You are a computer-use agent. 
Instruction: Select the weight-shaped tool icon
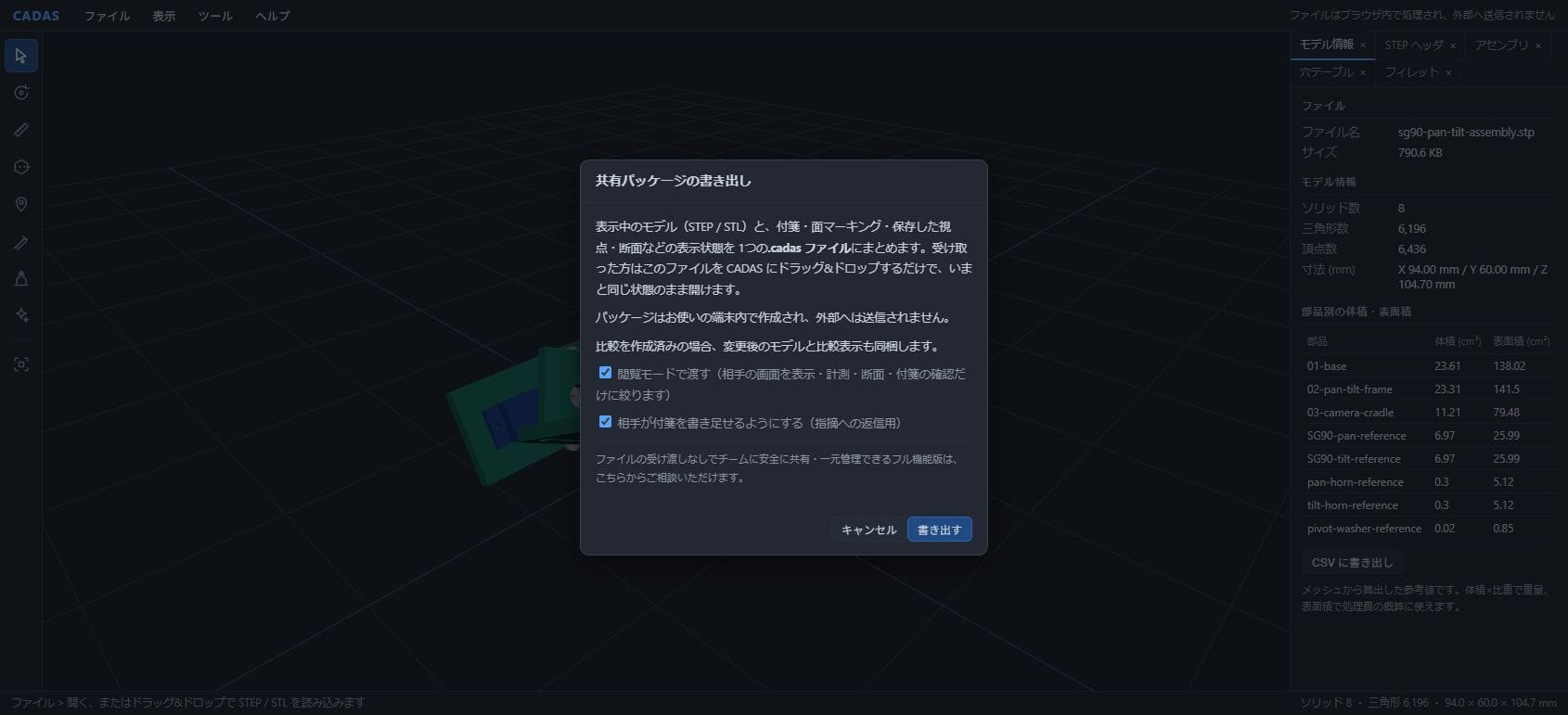(x=21, y=278)
